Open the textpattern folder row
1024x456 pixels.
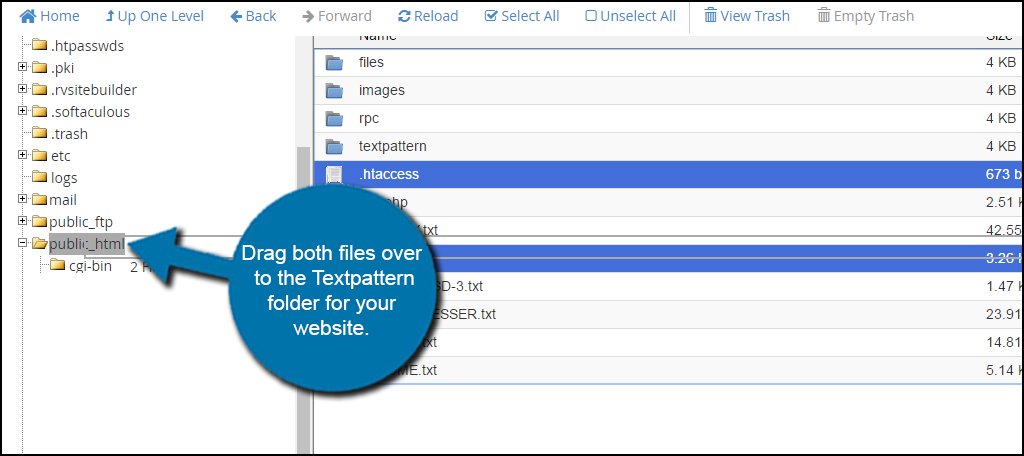point(392,146)
